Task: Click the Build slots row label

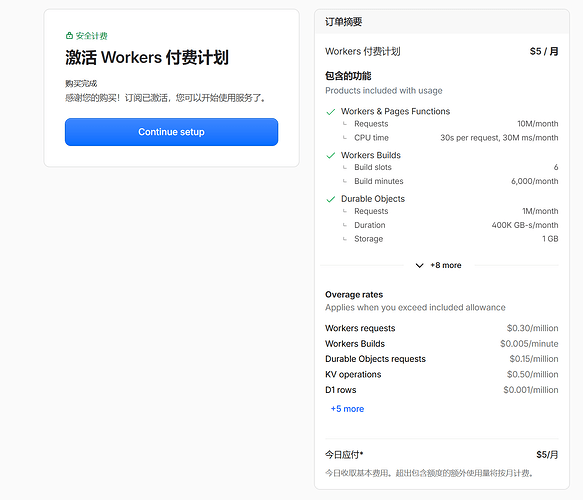Action: point(373,167)
